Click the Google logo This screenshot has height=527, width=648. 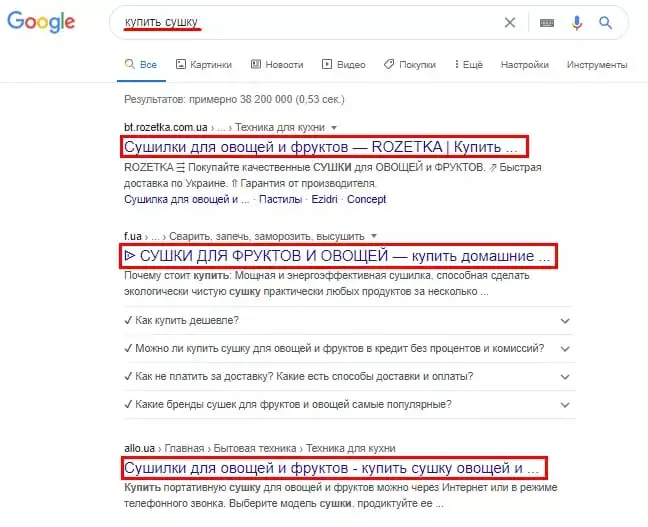(41, 22)
